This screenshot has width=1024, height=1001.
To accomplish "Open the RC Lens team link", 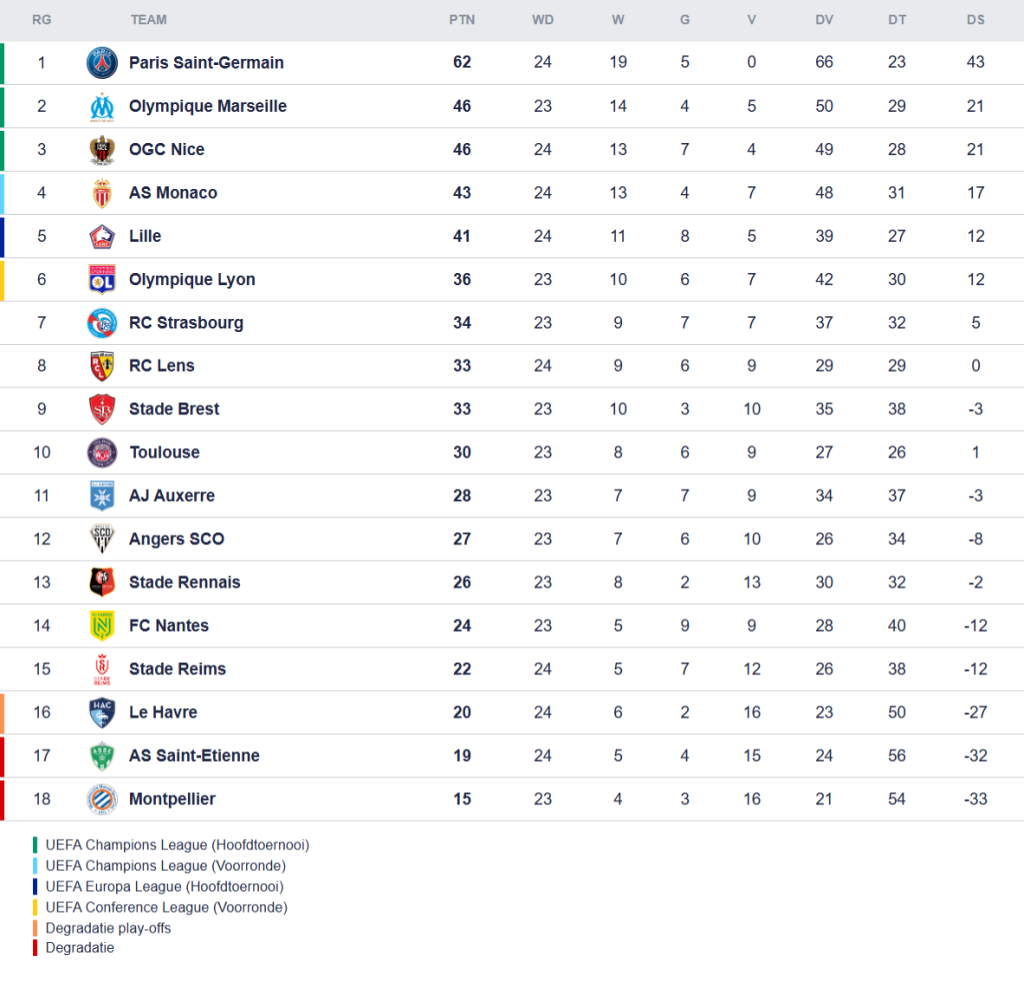I will pyautogui.click(x=161, y=366).
